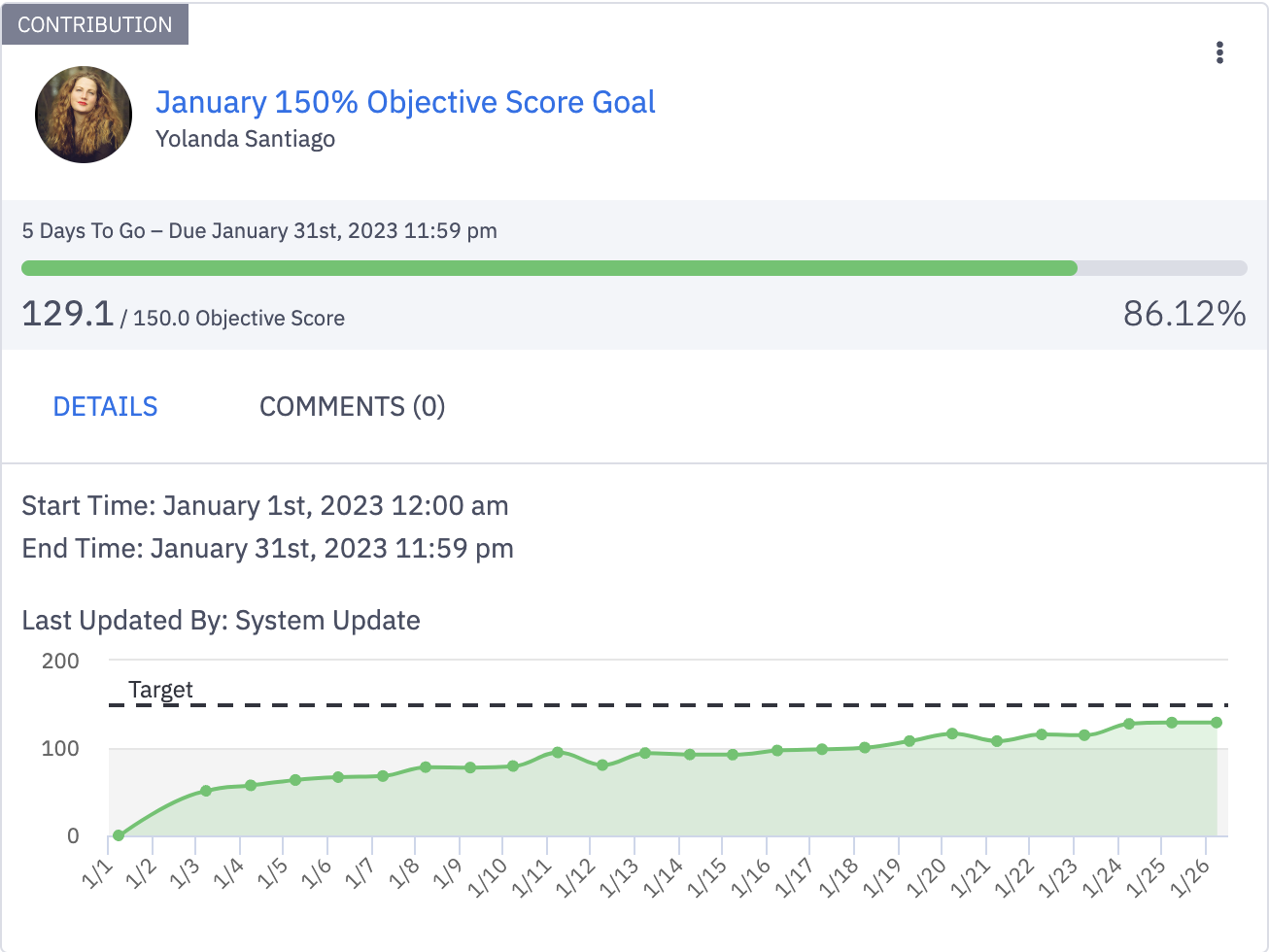Select the CONTRIBUTION label badge
Screen dimensions: 1269x952
click(93, 25)
